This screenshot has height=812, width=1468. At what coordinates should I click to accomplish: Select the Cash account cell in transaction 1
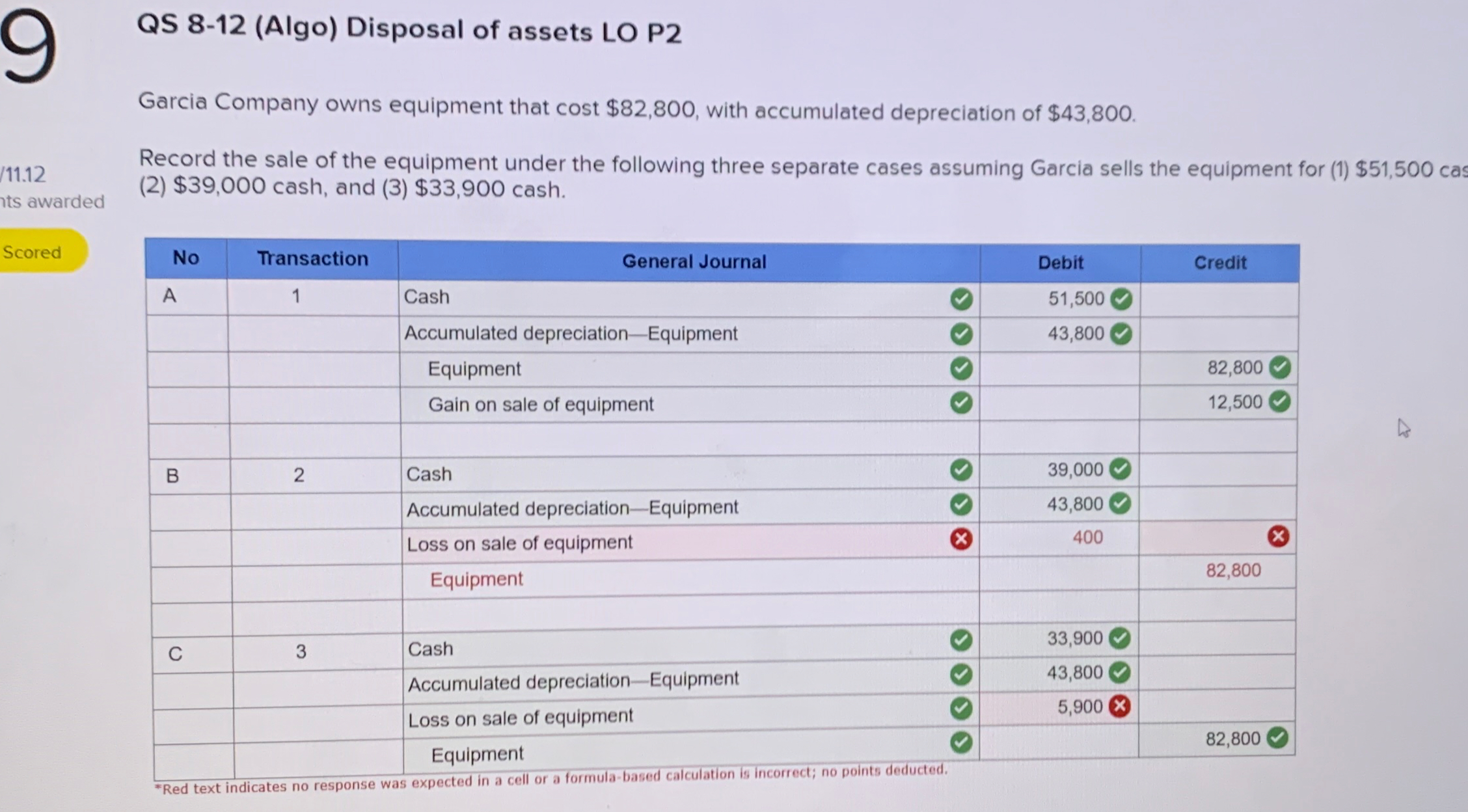pos(427,297)
